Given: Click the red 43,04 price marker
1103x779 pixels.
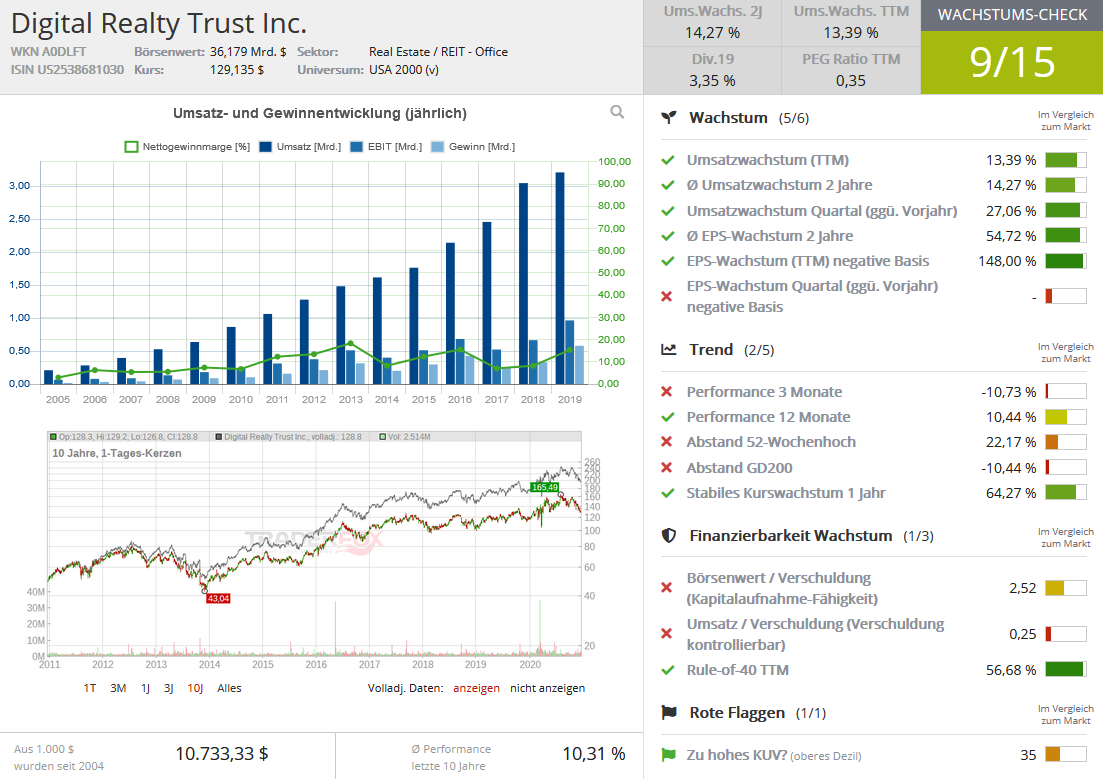Looking at the screenshot, I should coord(218,599).
